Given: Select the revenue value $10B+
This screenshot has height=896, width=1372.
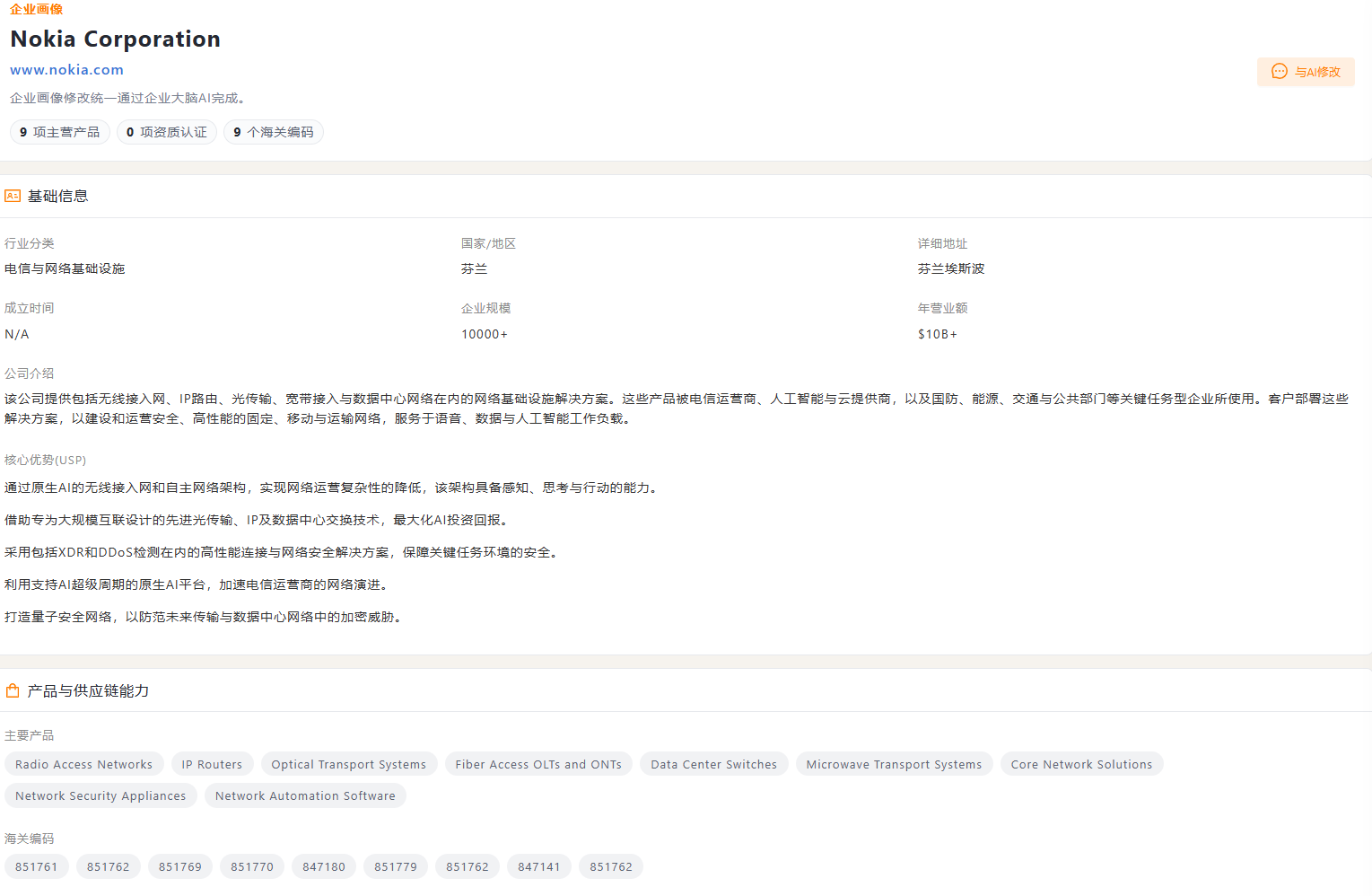Looking at the screenshot, I should pos(938,334).
